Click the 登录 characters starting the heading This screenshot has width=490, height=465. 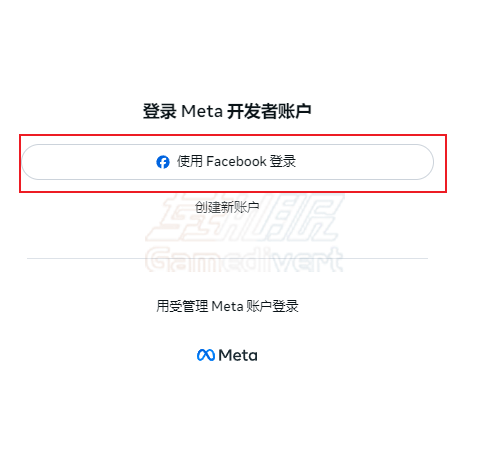[x=160, y=111]
